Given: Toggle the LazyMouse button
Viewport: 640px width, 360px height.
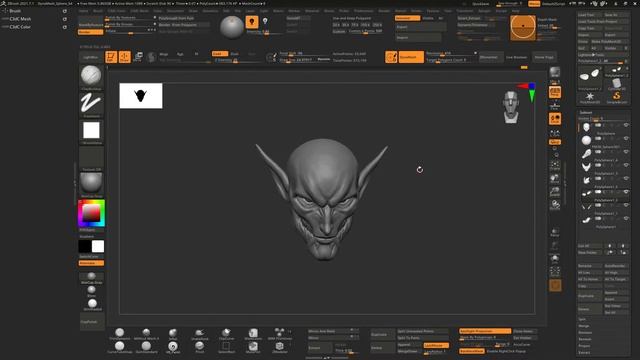Looking at the screenshot, I should tap(436, 345).
